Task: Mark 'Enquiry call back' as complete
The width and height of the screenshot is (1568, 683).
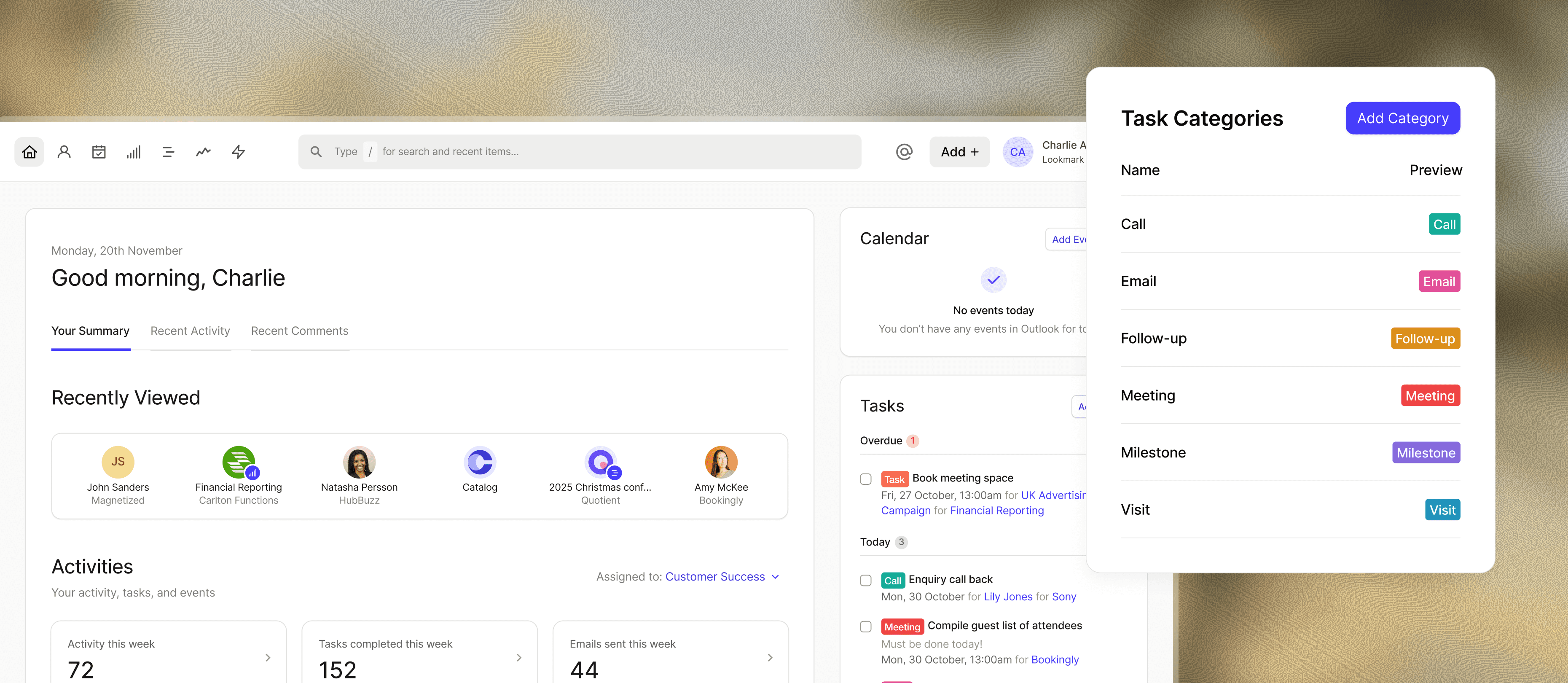Action: click(x=865, y=580)
